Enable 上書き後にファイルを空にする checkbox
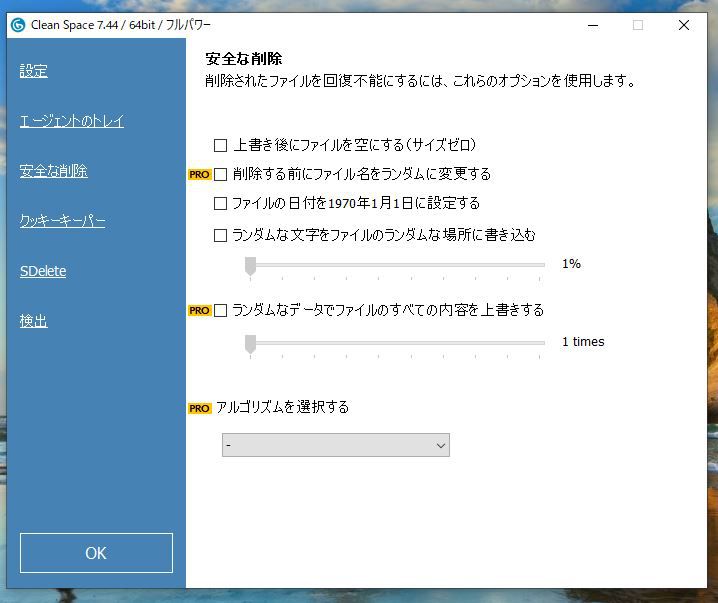Image resolution: width=718 pixels, height=603 pixels. [220, 146]
